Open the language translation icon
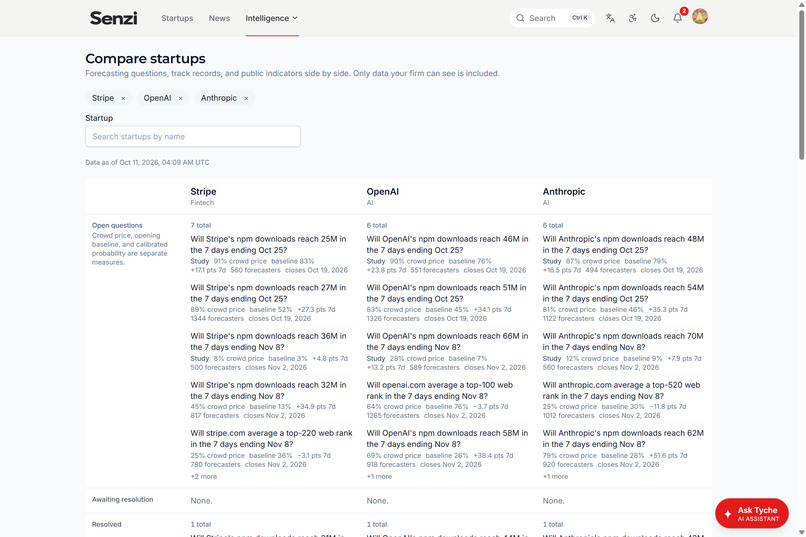The height and width of the screenshot is (537, 806). pyautogui.click(x=610, y=18)
